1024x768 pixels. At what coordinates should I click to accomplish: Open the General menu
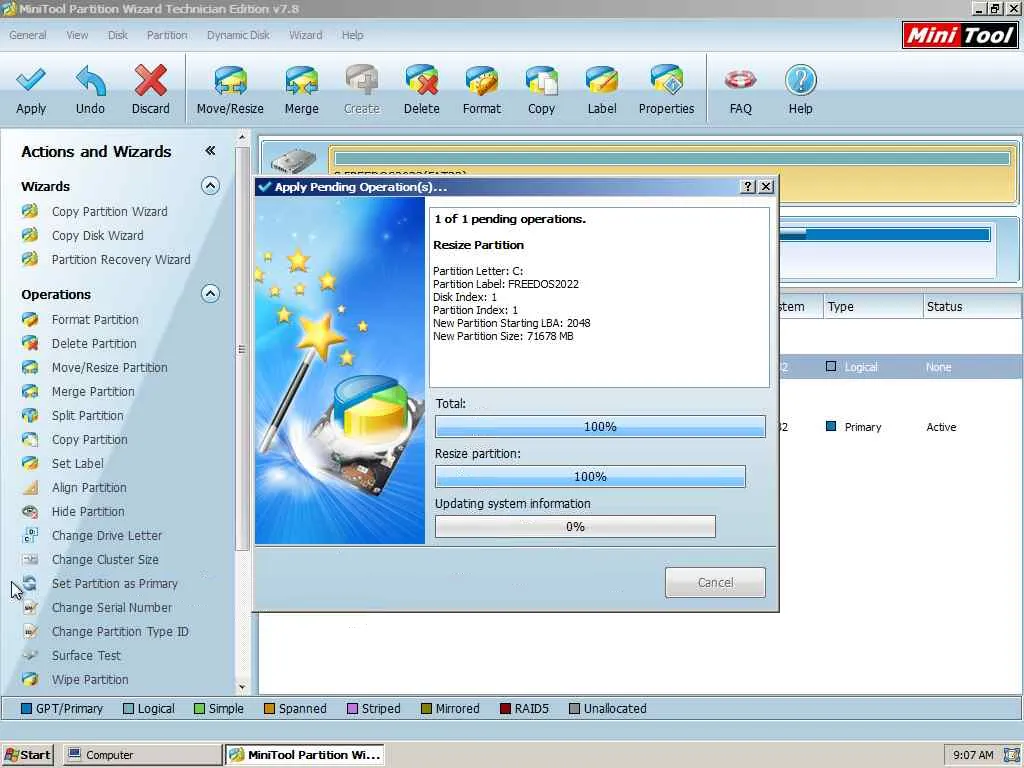27,35
